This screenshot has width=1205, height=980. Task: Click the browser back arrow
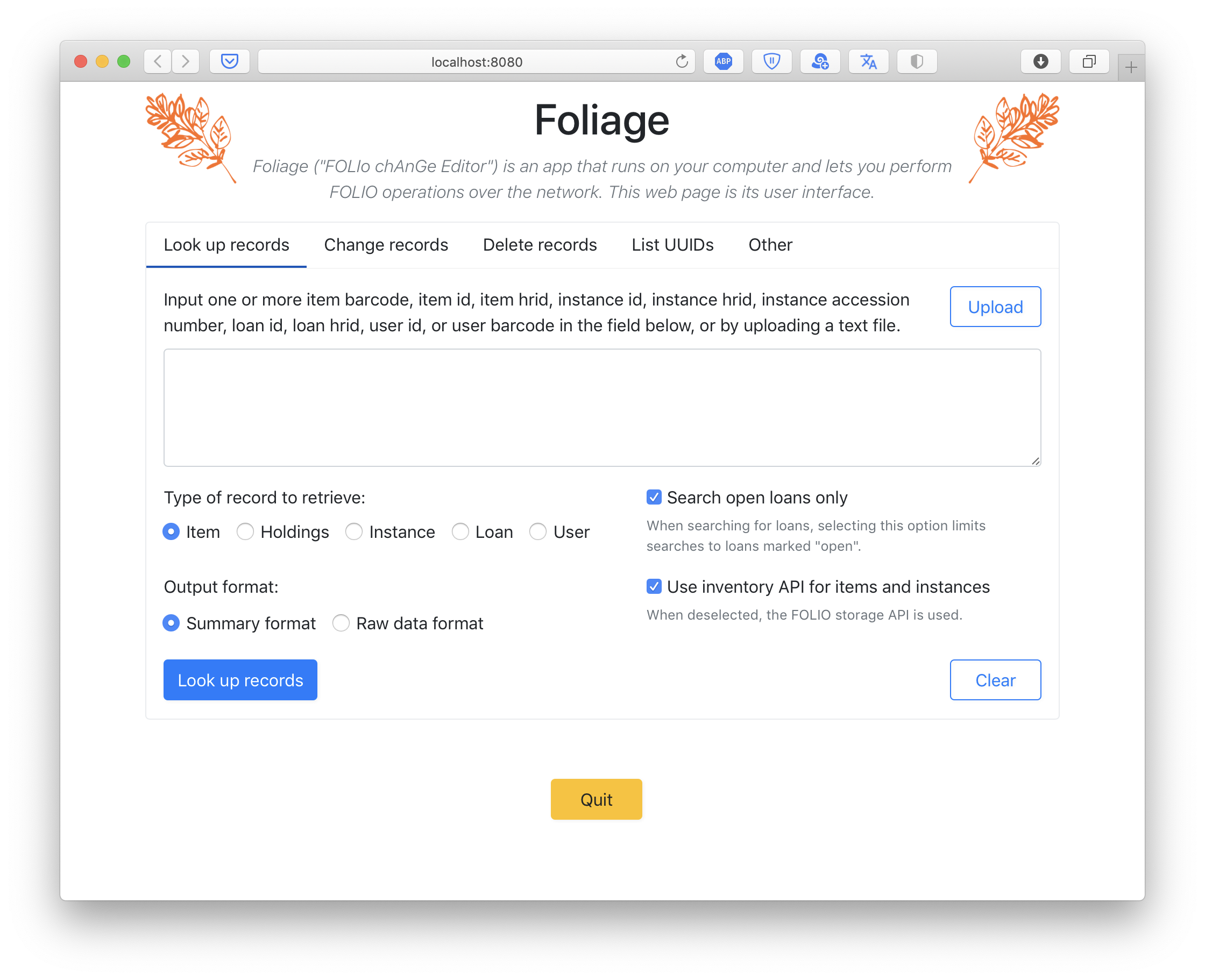point(158,61)
